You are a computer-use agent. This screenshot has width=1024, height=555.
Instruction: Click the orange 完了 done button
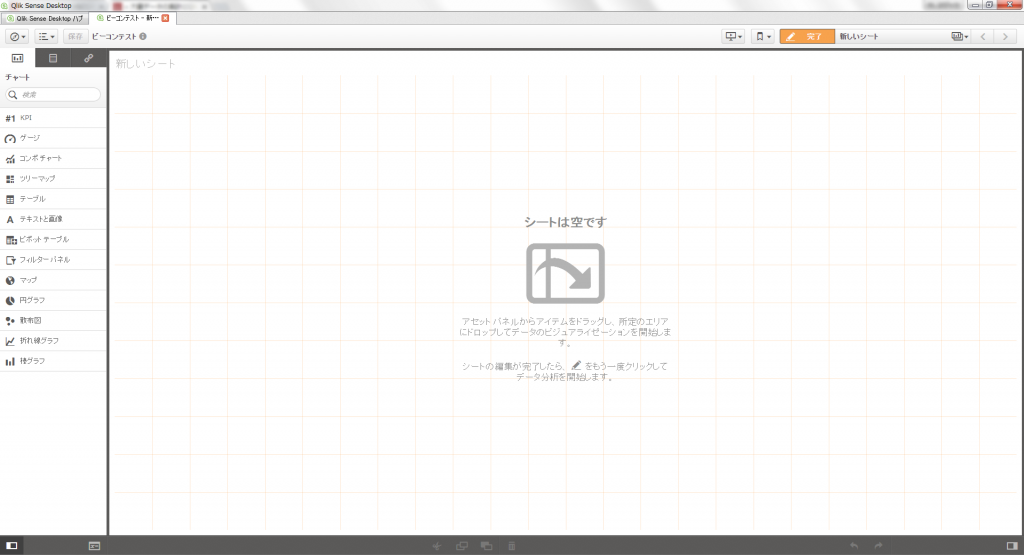tap(806, 37)
